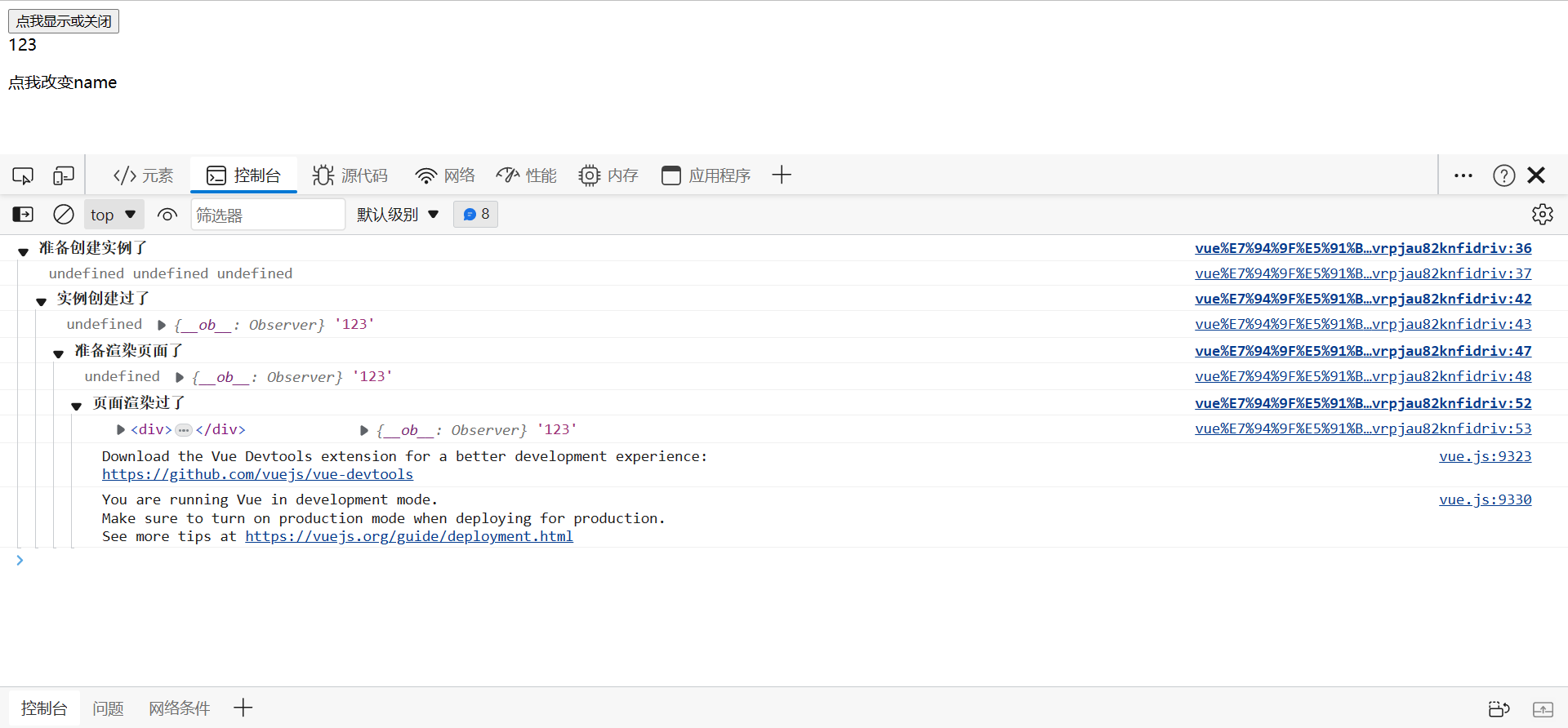1568x728 pixels.
Task: Collapse the 实例创建过了 log group
Action: 42,302
